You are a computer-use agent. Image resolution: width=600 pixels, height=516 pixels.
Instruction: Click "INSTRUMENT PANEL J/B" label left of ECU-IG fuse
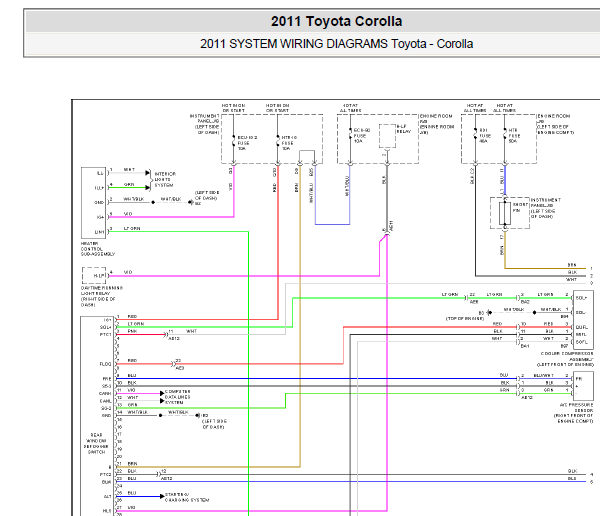coord(205,124)
